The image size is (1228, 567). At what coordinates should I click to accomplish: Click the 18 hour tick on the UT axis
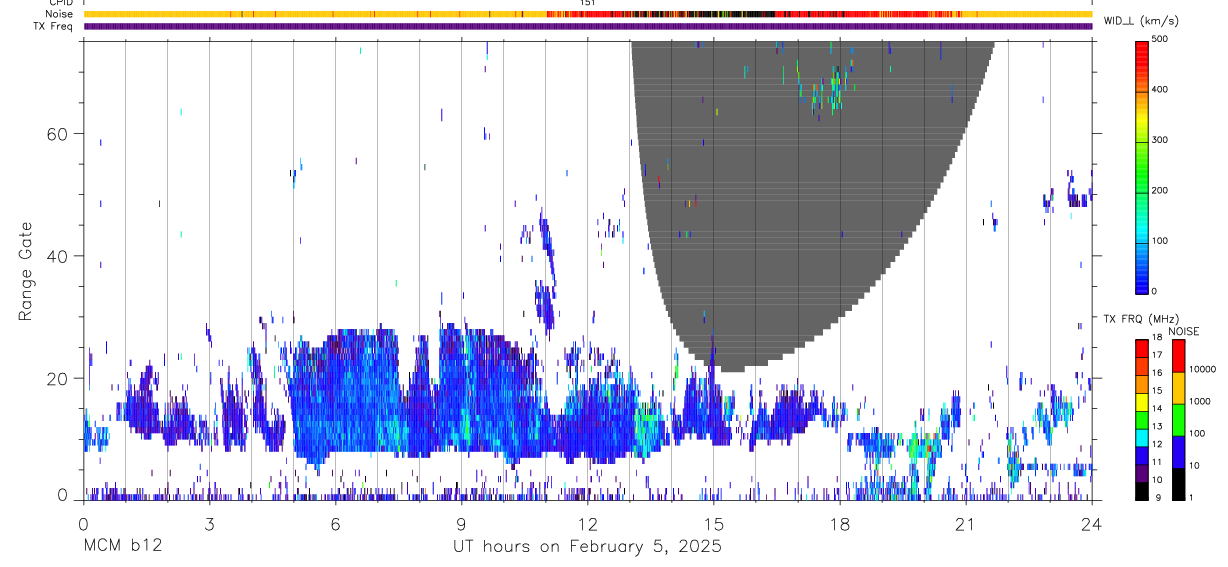coord(839,523)
